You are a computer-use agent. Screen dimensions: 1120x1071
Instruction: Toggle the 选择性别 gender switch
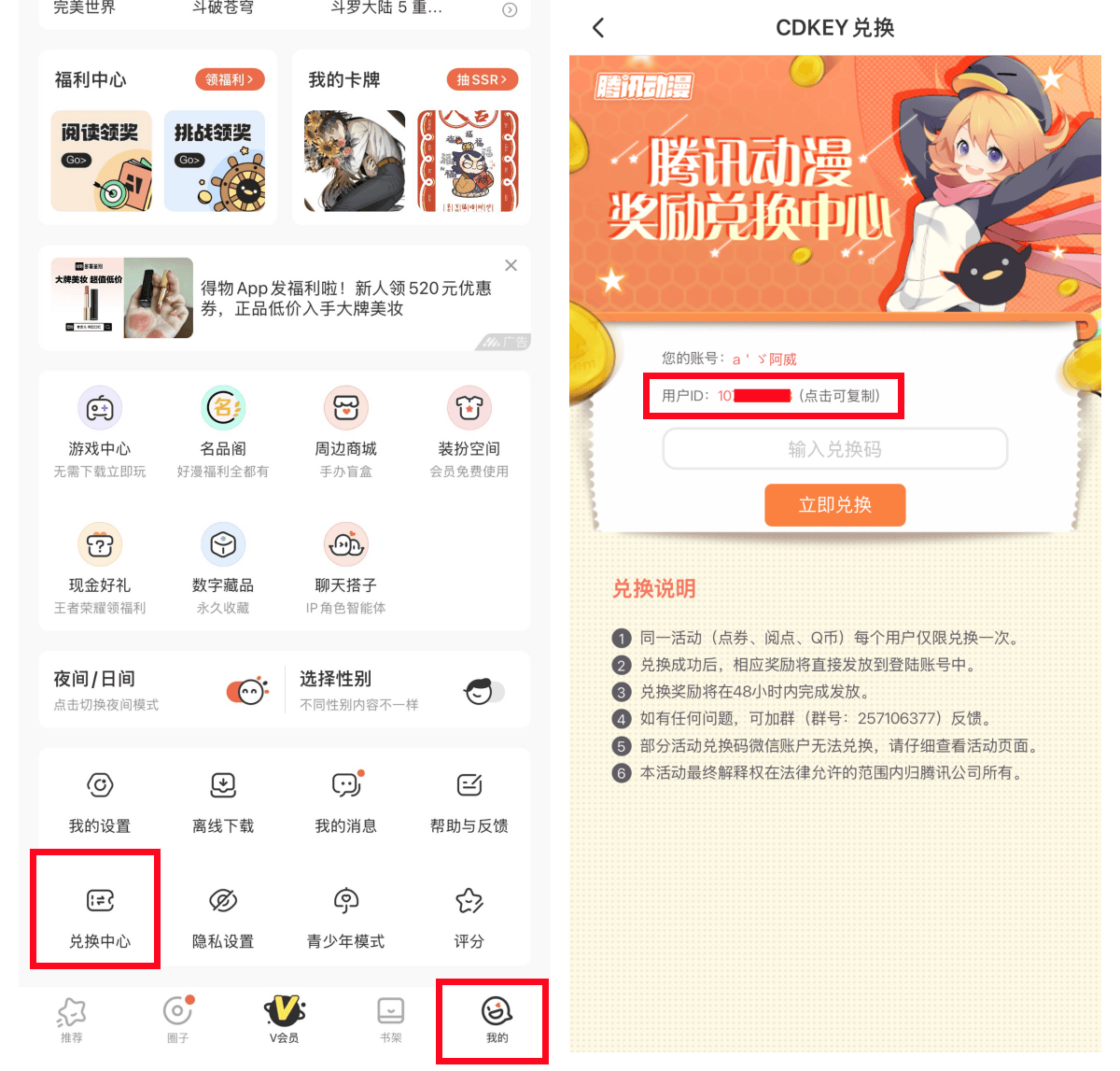pyautogui.click(x=483, y=691)
